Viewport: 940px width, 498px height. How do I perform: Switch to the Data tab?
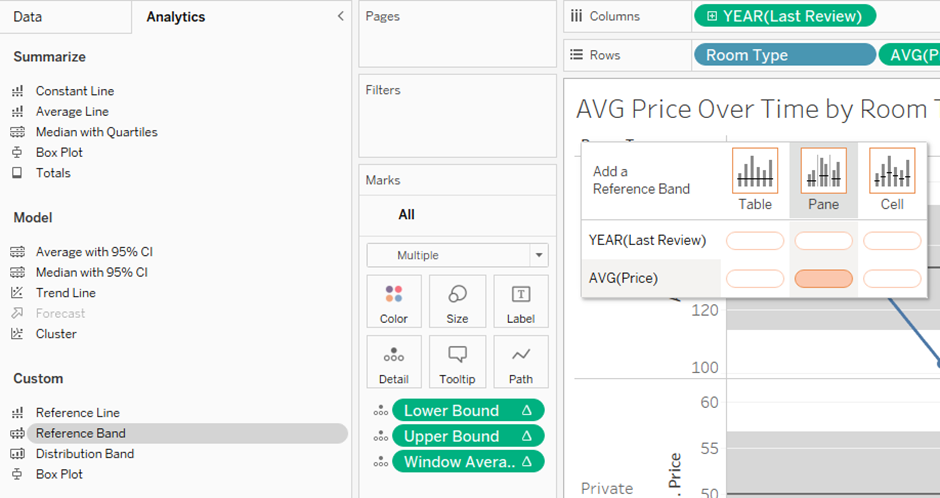point(28,17)
